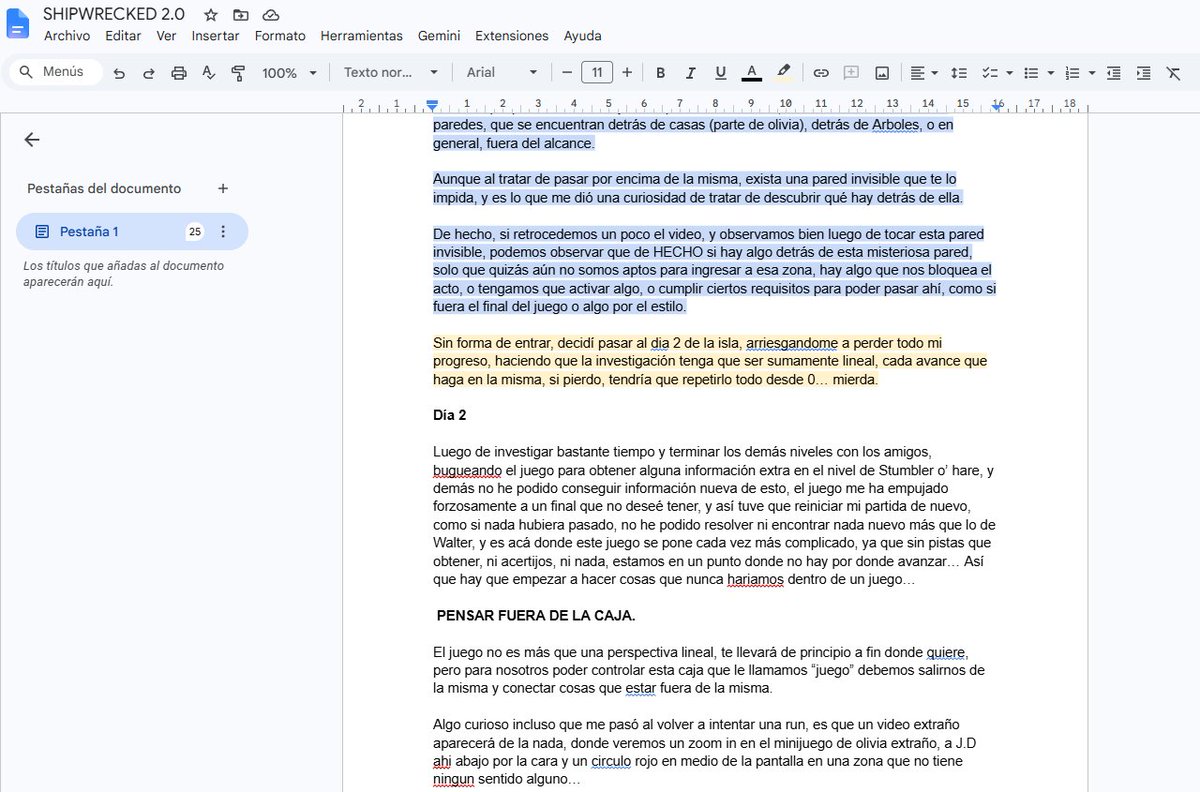
Task: Open the Herramientas menu
Action: coord(361,36)
